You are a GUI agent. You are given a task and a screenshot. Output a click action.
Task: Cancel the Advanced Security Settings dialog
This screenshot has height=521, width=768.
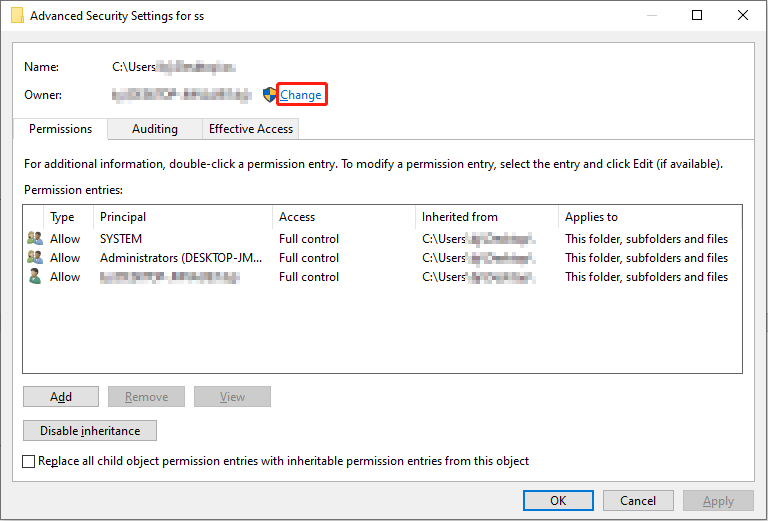[638, 501]
